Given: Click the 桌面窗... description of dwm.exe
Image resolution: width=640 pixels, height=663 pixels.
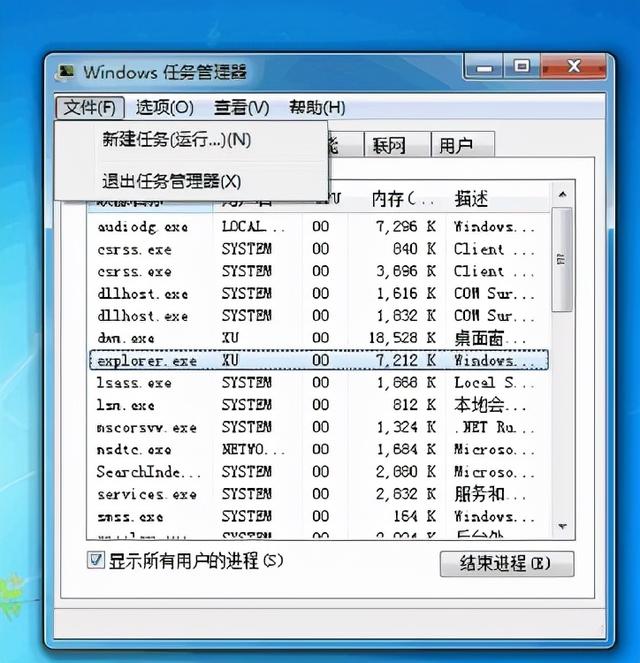Looking at the screenshot, I should click(490, 338).
